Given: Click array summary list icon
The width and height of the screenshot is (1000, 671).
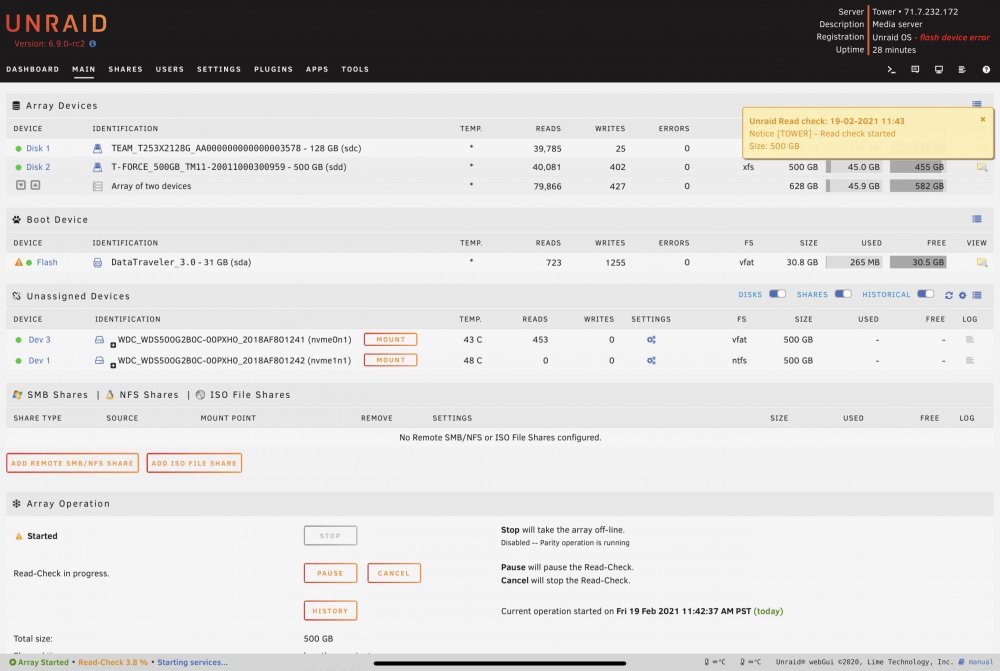Looking at the screenshot, I should 98,186.
